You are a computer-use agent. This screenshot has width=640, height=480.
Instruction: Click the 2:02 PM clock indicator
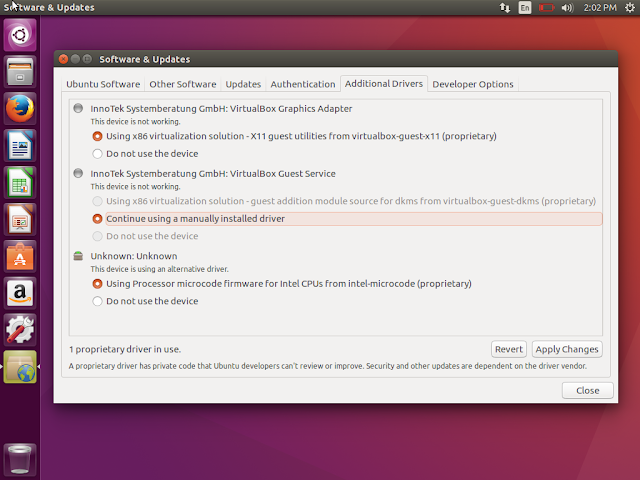coord(600,7)
